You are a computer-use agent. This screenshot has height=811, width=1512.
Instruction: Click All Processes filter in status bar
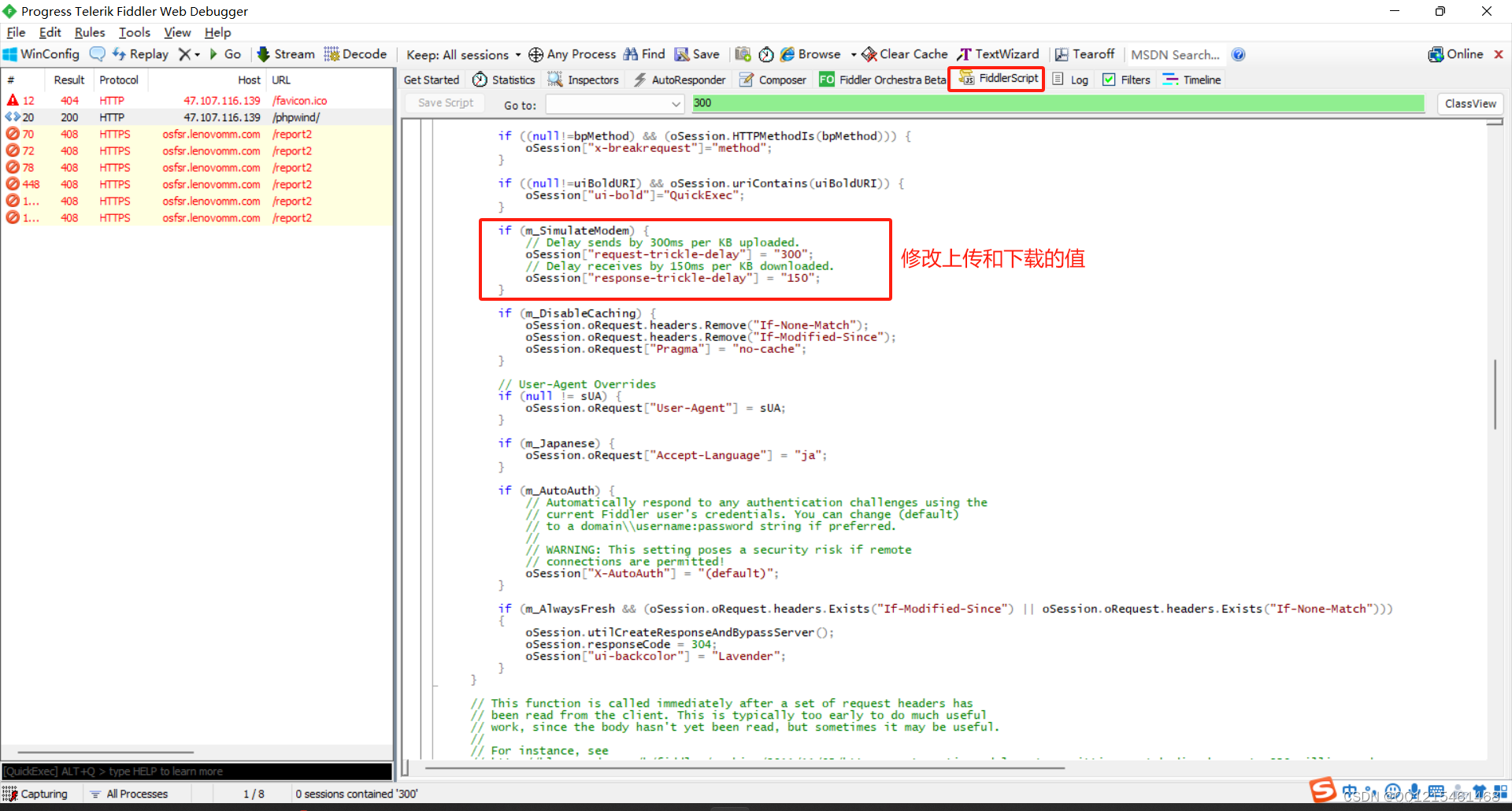click(x=129, y=794)
